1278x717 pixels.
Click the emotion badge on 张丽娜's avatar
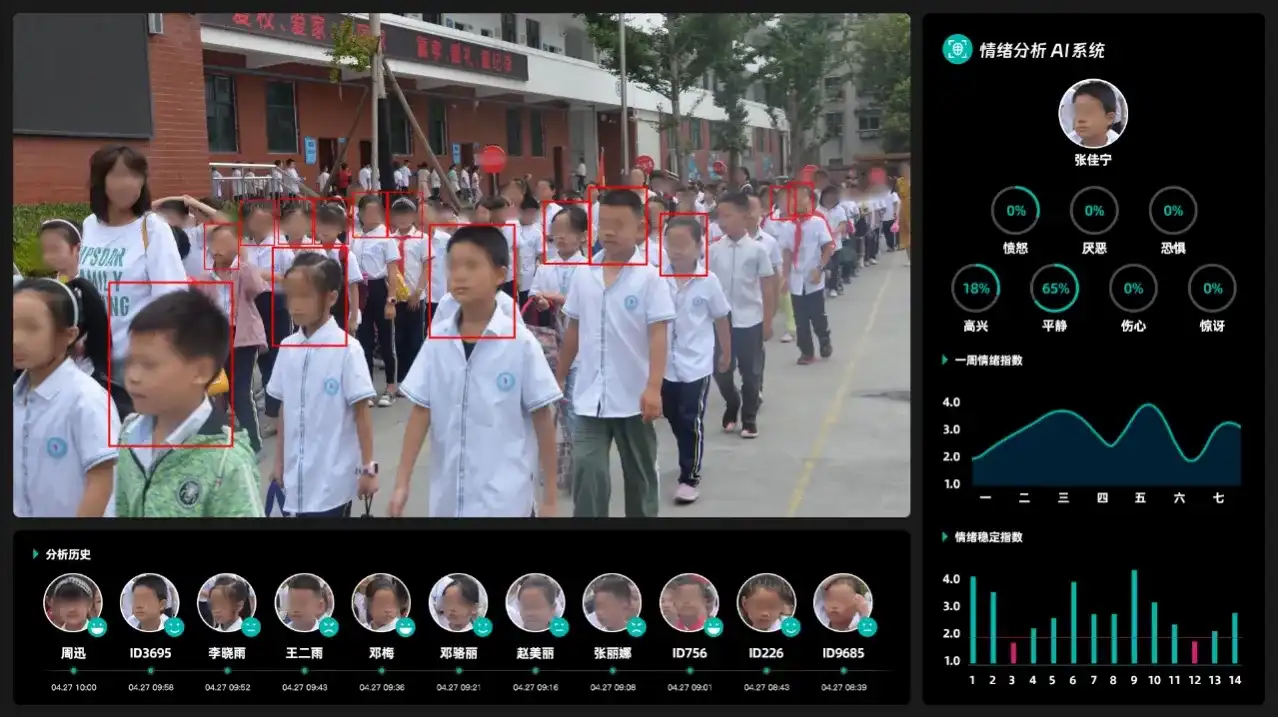(x=636, y=627)
